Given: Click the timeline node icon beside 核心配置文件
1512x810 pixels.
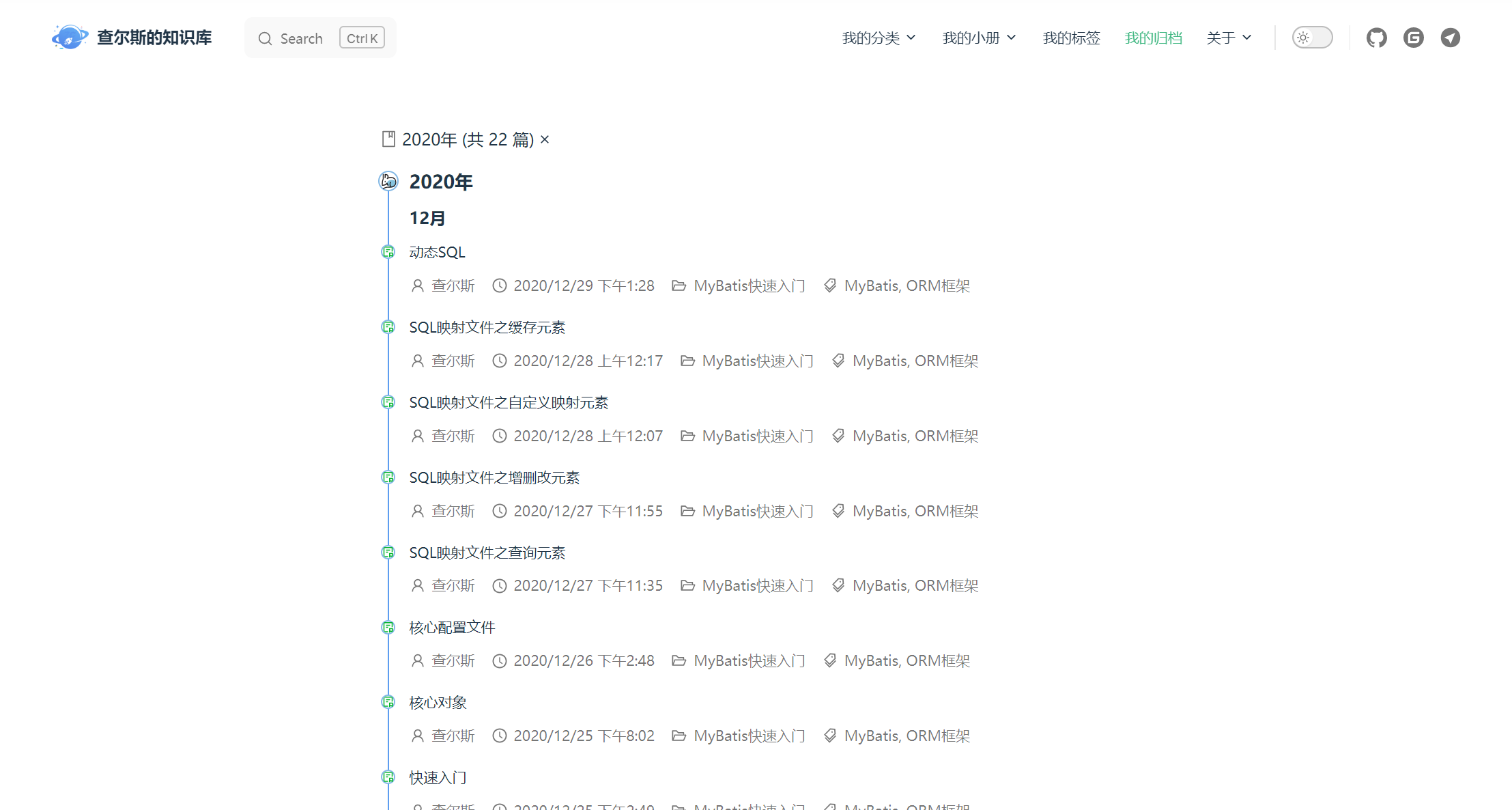Looking at the screenshot, I should pos(388,627).
